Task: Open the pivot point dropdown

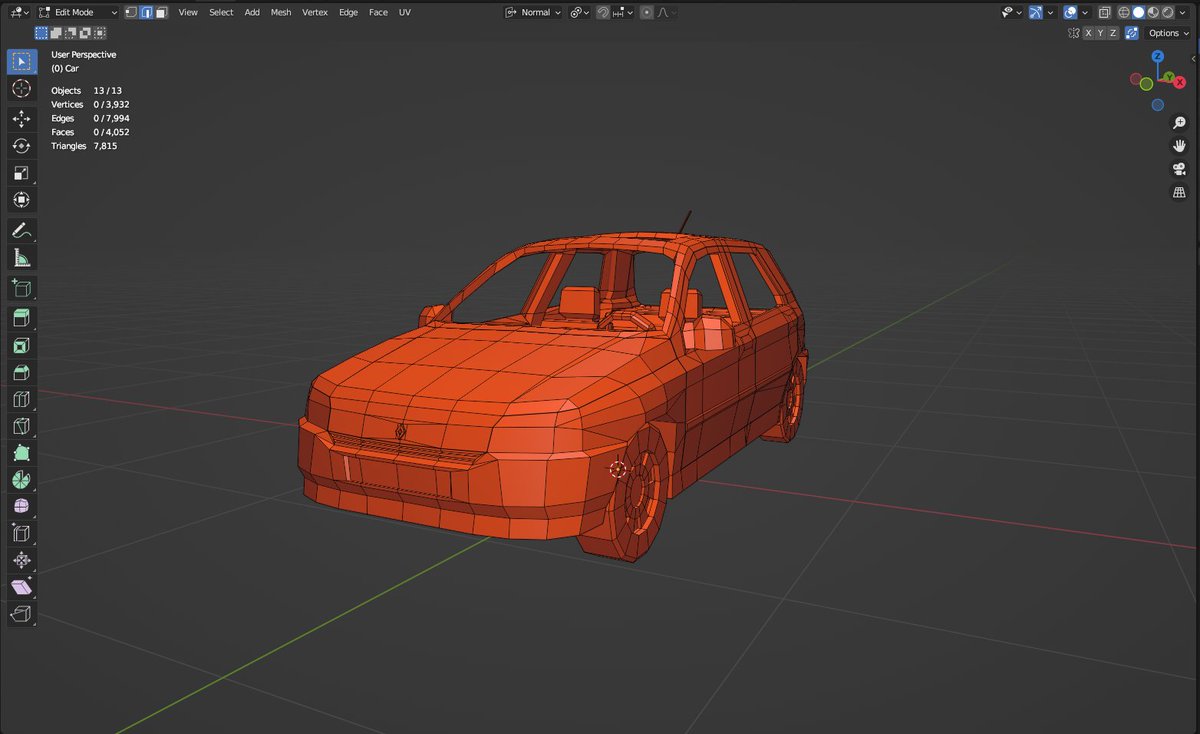Action: (x=579, y=12)
